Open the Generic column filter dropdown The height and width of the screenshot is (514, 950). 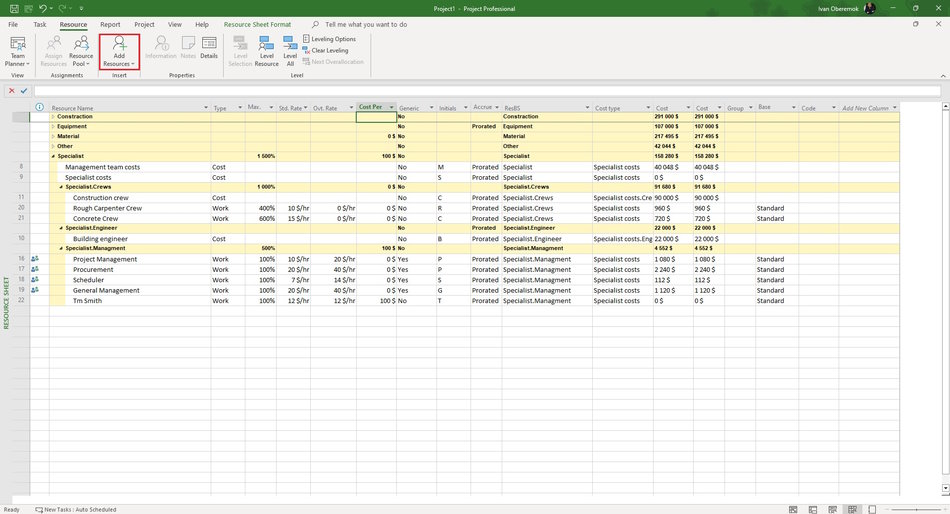tap(431, 108)
